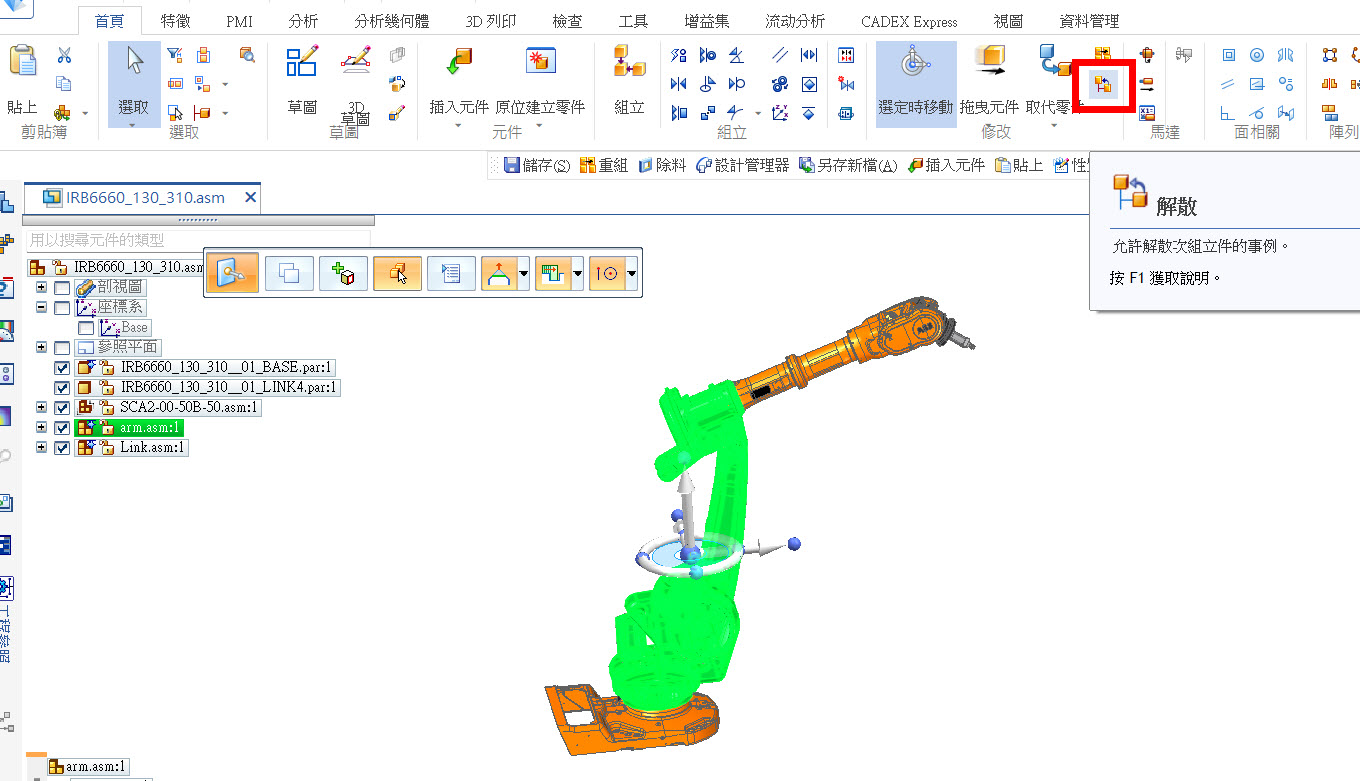Expand the SCA2-00-50B-50.asm:1 node
The width and height of the screenshot is (1360, 781).
41,408
